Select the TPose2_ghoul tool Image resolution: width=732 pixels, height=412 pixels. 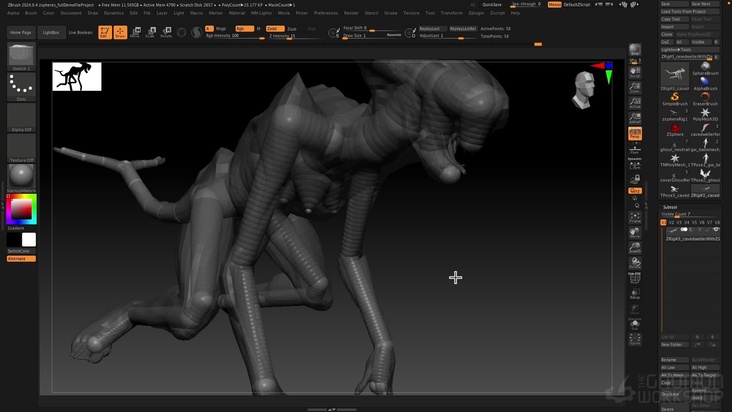[705, 175]
